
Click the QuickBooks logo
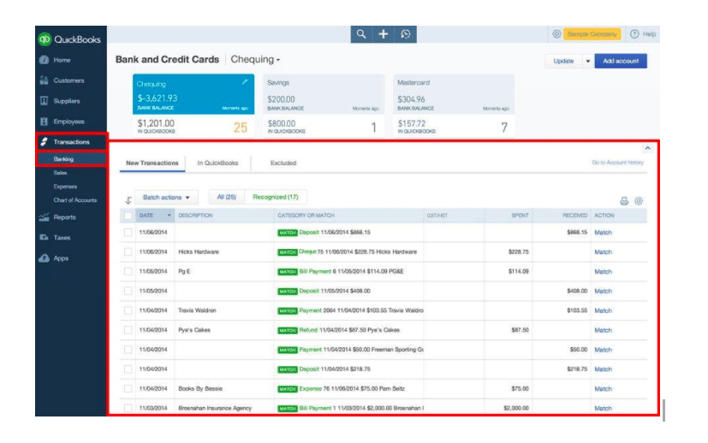coord(69,39)
